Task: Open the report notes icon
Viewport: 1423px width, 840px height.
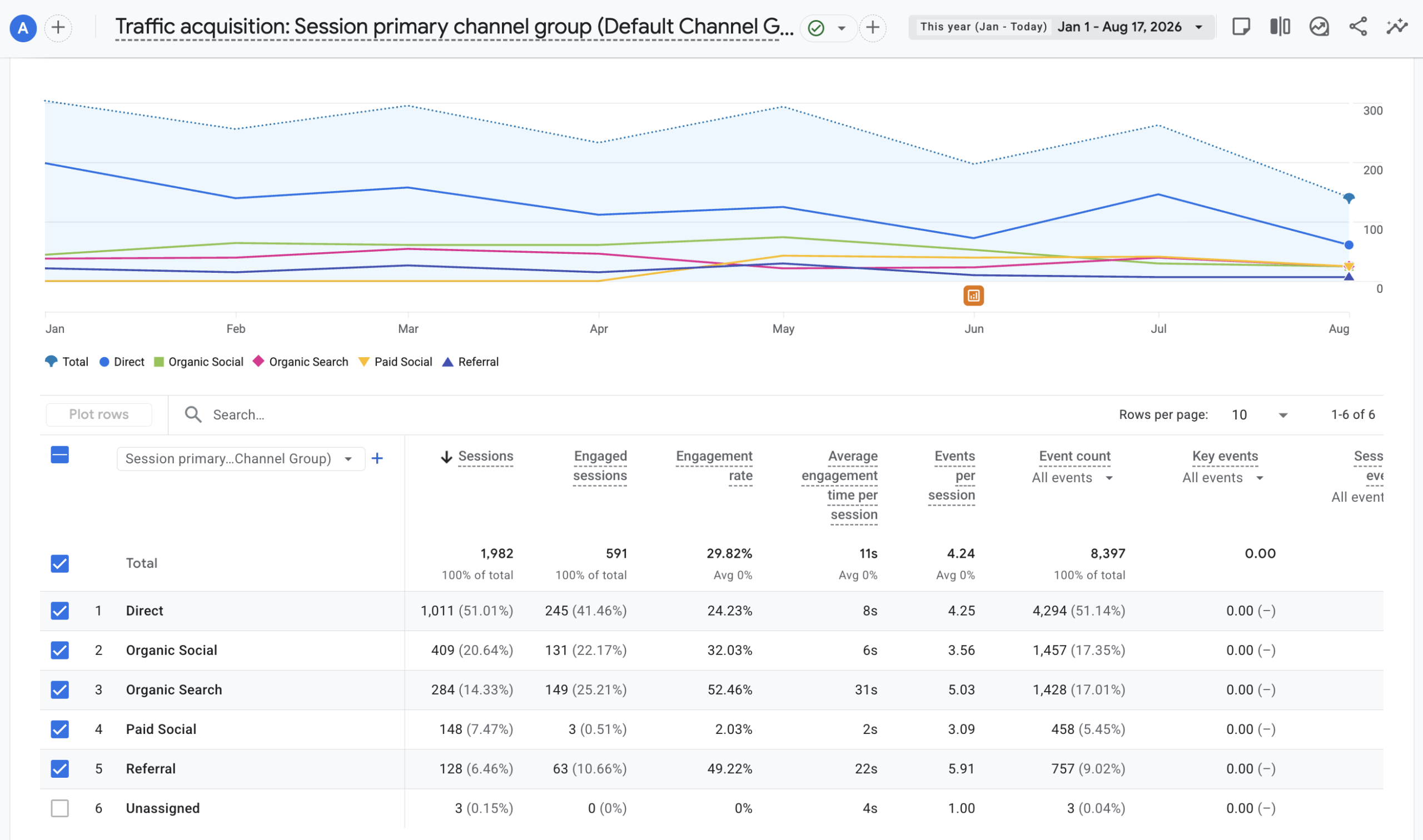Action: (x=1241, y=27)
